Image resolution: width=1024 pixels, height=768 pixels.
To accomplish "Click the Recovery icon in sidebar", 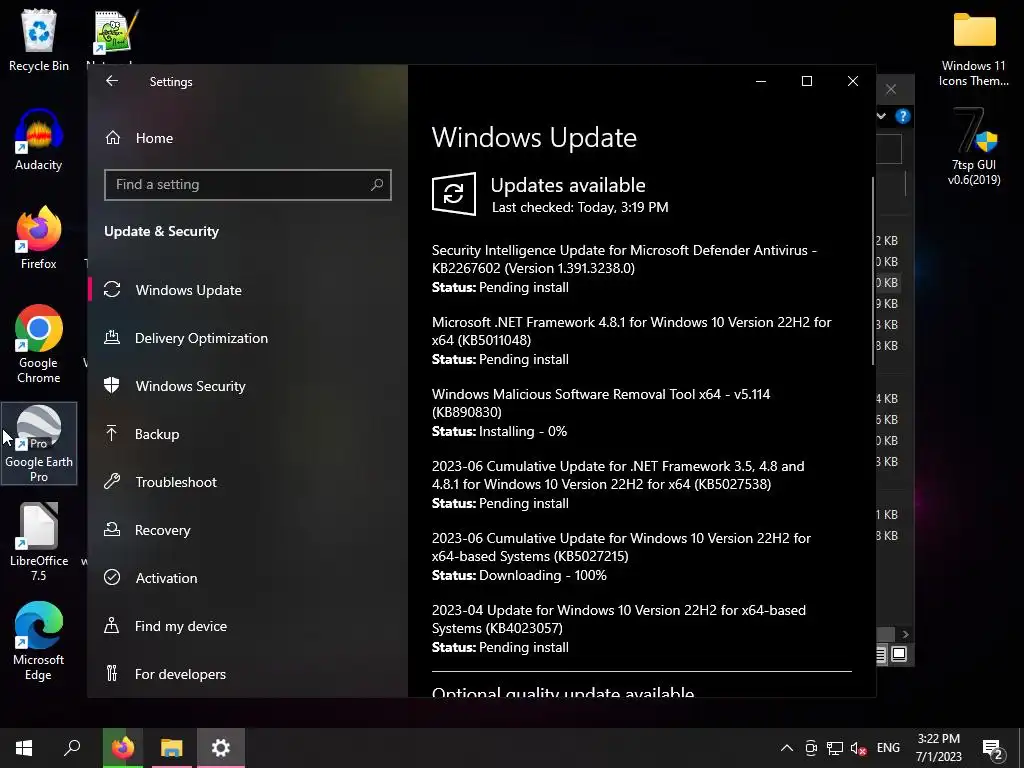I will point(112,529).
